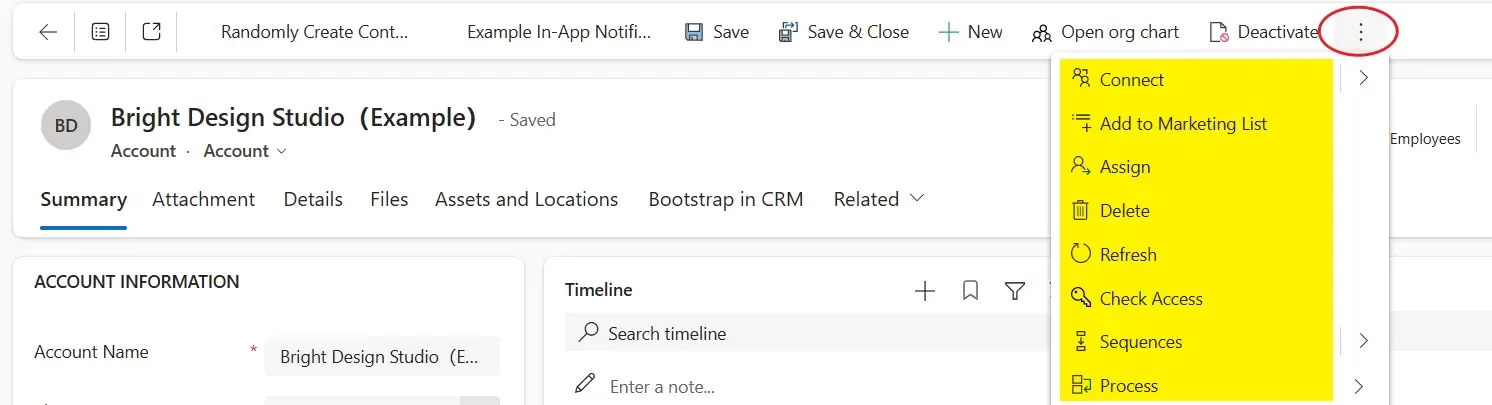The height and width of the screenshot is (405, 1492).
Task: Choose Check Access from overflow menu
Action: (x=1151, y=298)
